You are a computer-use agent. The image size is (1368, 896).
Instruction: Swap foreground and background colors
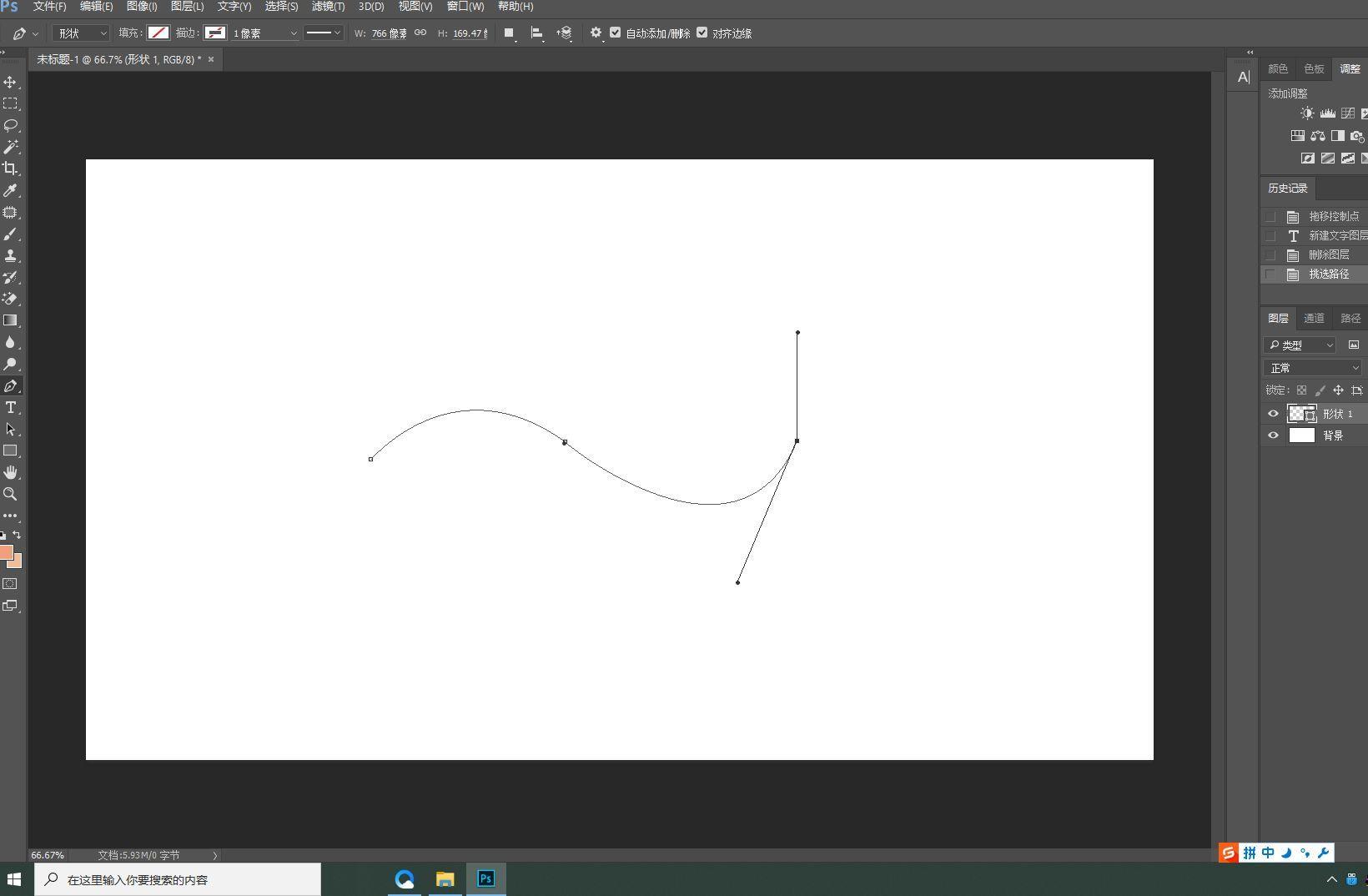click(x=17, y=536)
